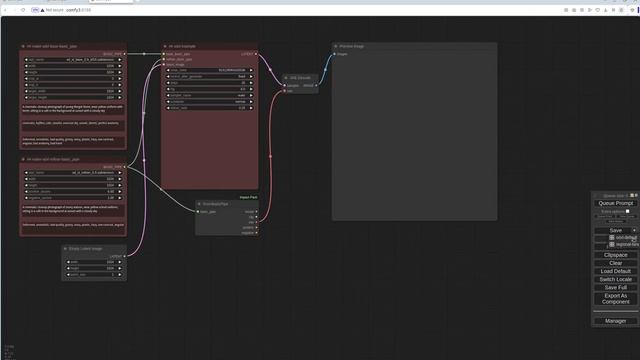Click link midpoint between base pipe and sampler
Viewport: 640px width, 360px height.
pyautogui.click(x=144, y=54)
